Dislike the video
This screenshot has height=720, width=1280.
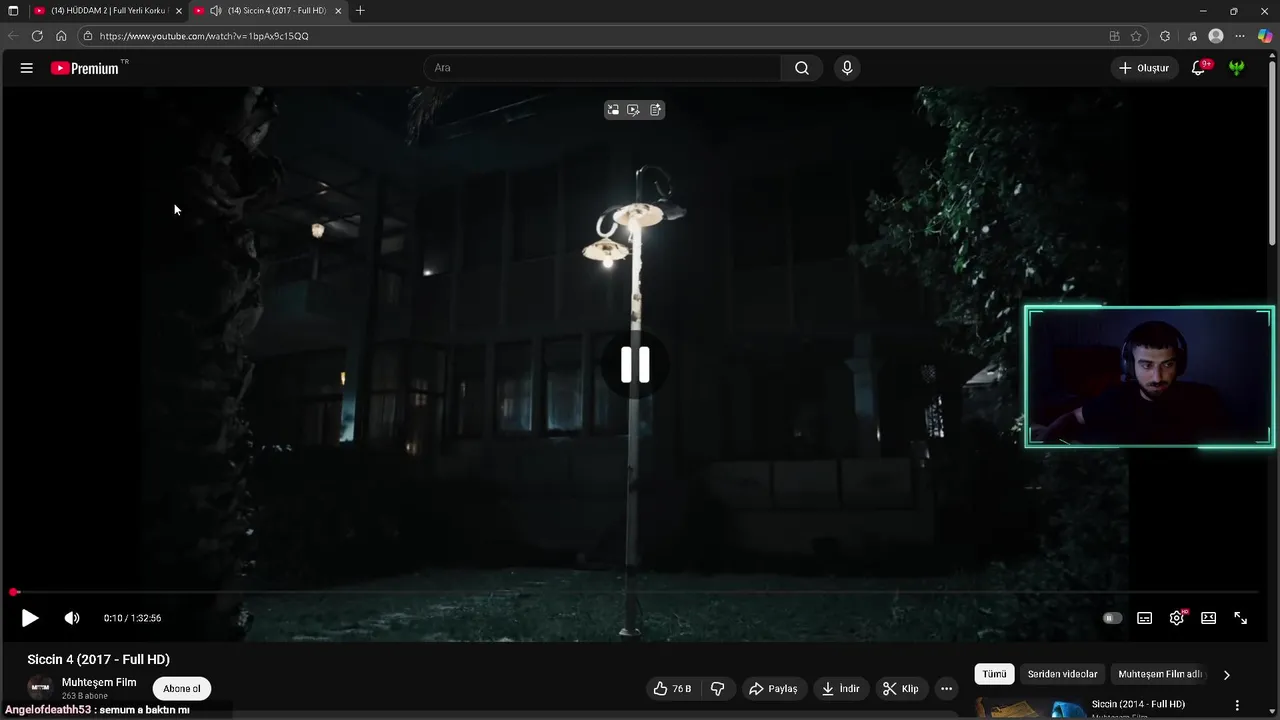(x=717, y=689)
